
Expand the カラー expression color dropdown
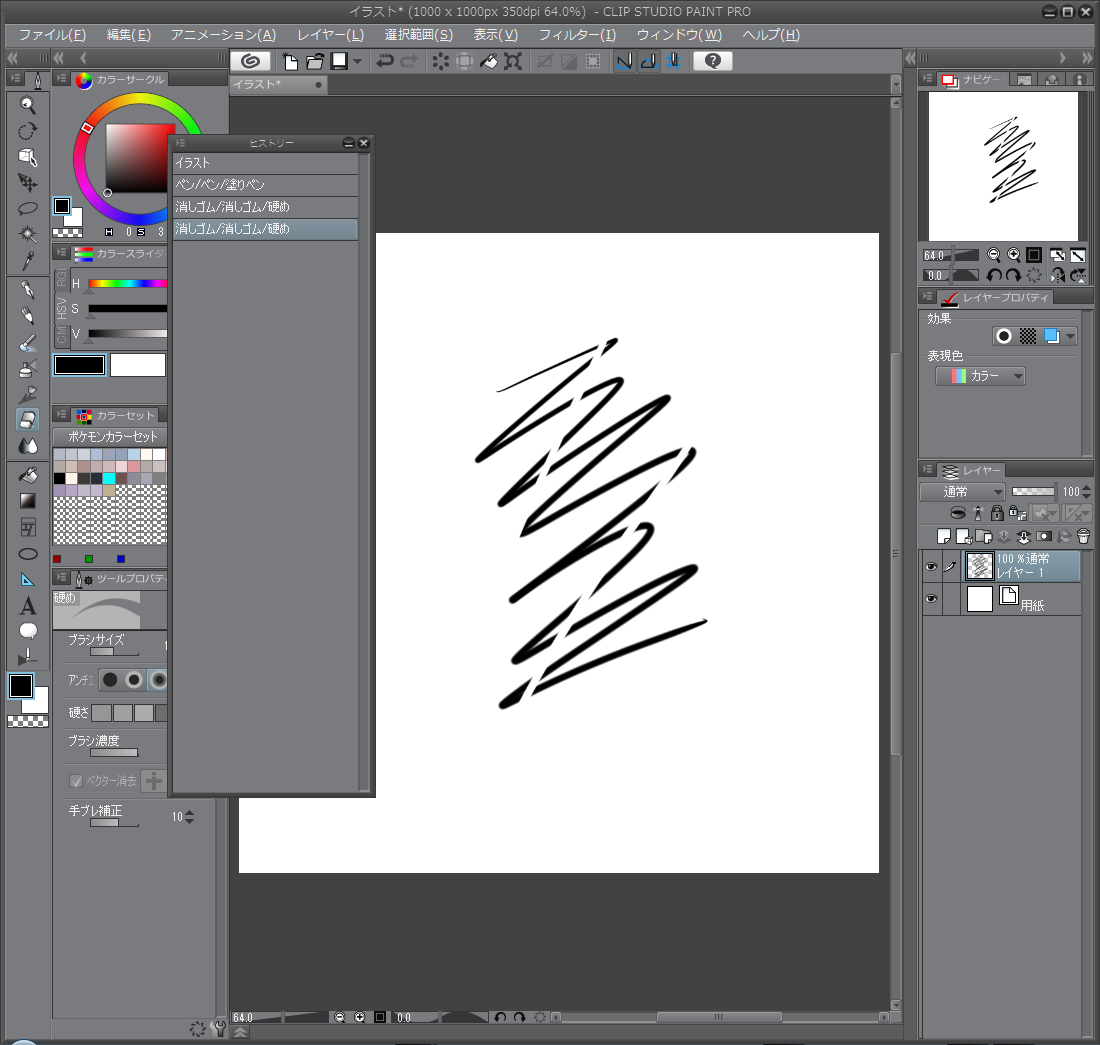pos(980,376)
